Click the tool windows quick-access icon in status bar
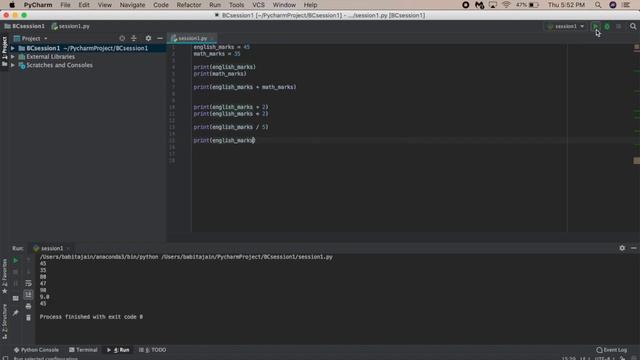This screenshot has height=360, width=640. (5, 358)
